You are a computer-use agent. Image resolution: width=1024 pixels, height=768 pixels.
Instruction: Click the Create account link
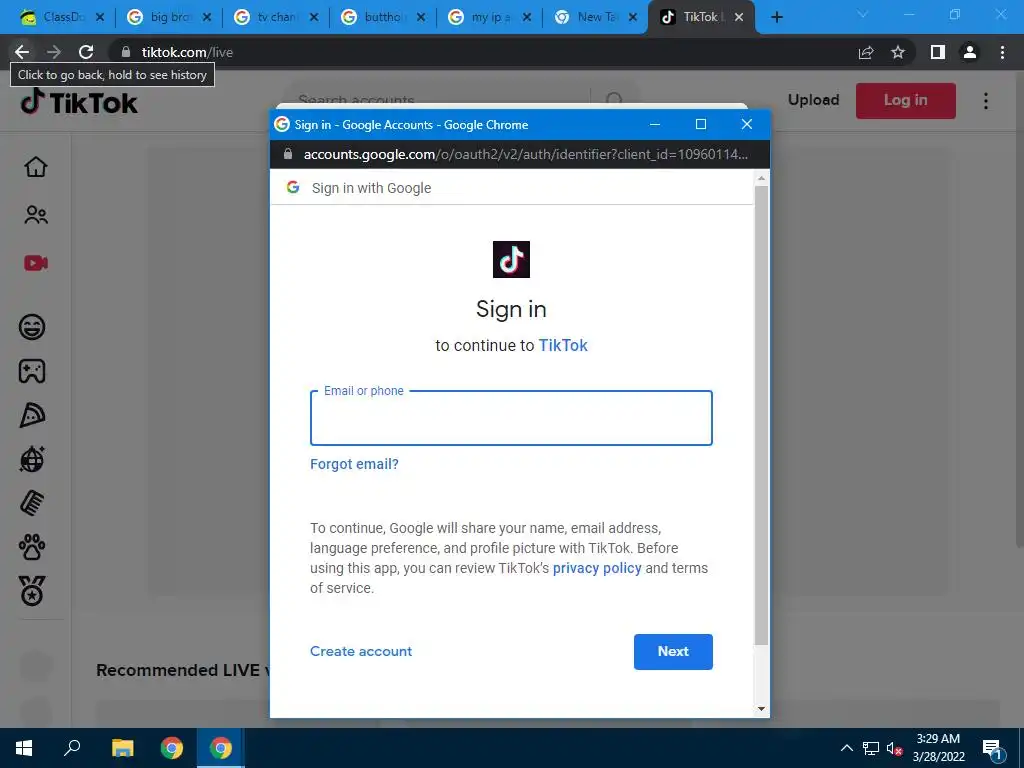pyautogui.click(x=361, y=651)
